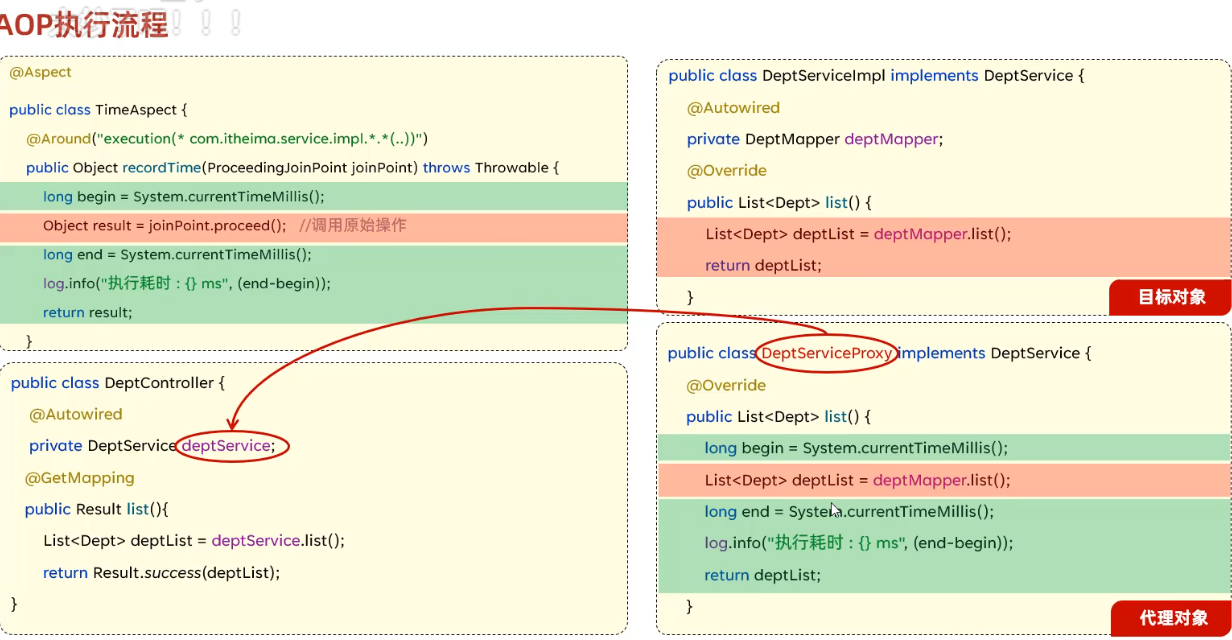
Task: Click the DeptServiceImpl class declaration line
Action: click(876, 76)
